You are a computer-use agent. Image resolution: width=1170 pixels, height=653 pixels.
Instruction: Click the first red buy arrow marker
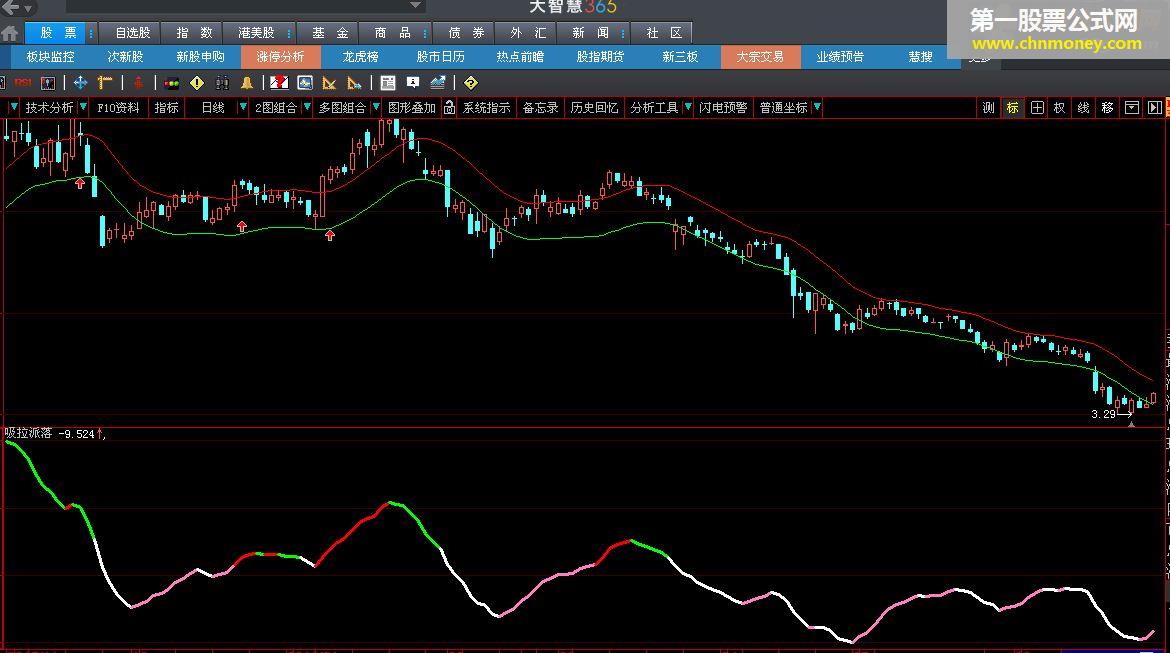pyautogui.click(x=80, y=183)
